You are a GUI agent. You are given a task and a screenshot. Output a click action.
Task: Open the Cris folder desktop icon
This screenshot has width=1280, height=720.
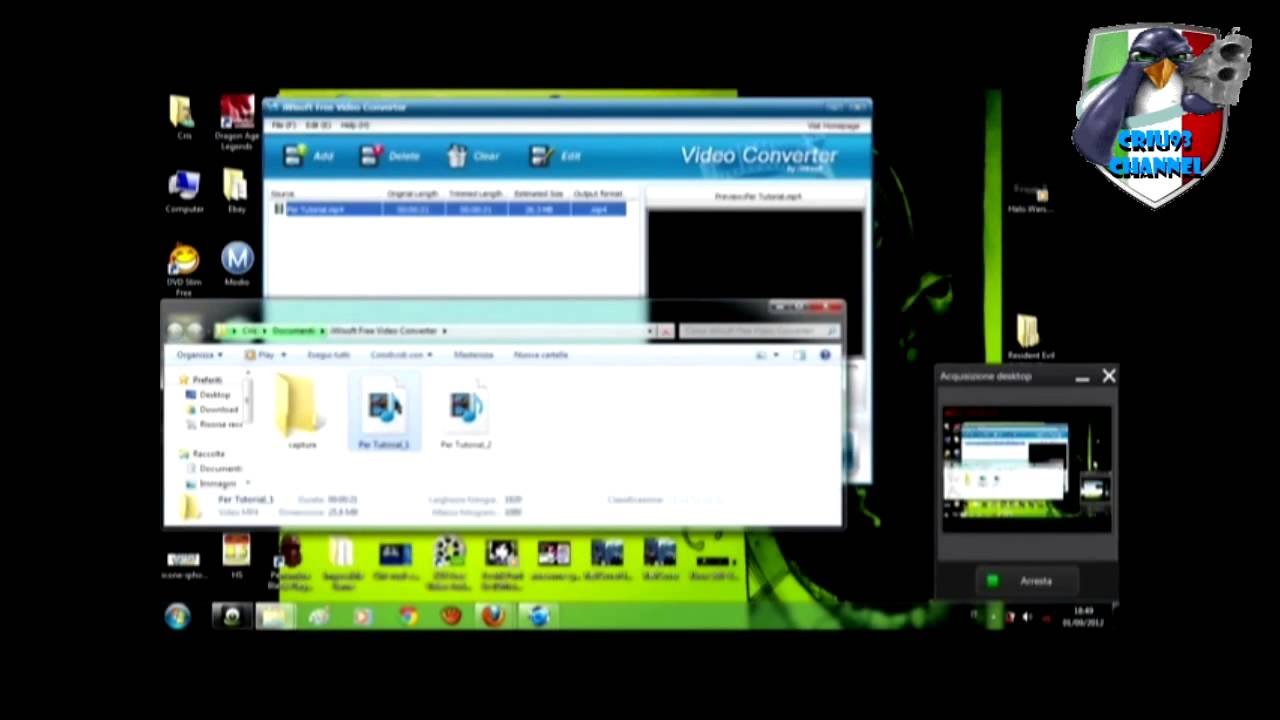coord(183,118)
